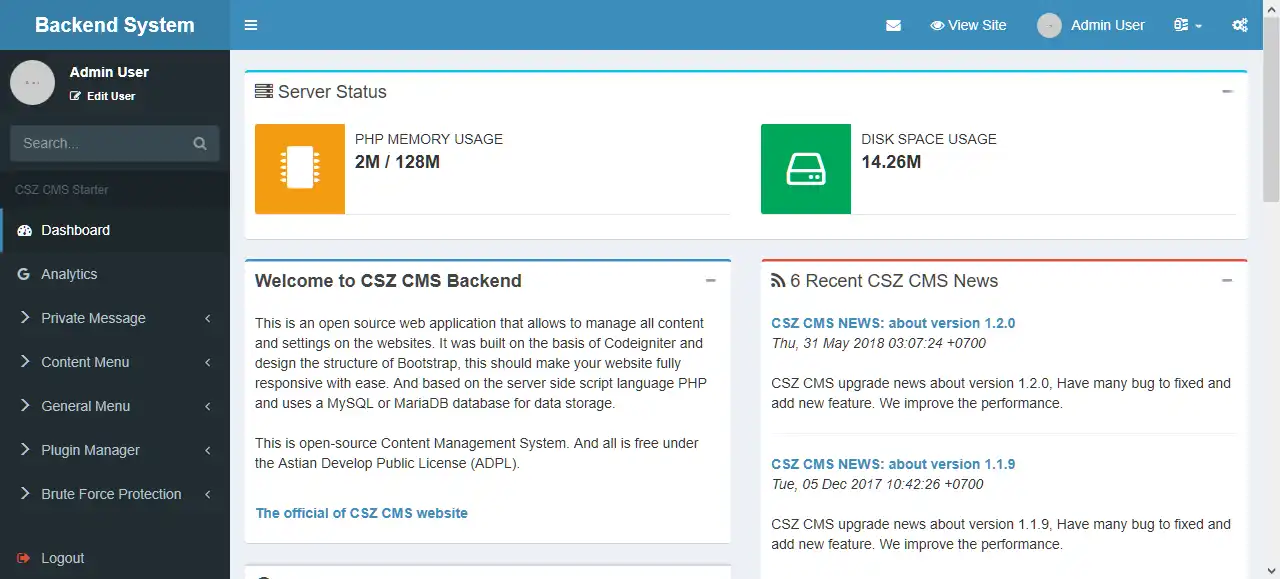1280x579 pixels.
Task: Open the official CSZ CMS website link
Action: point(361,513)
